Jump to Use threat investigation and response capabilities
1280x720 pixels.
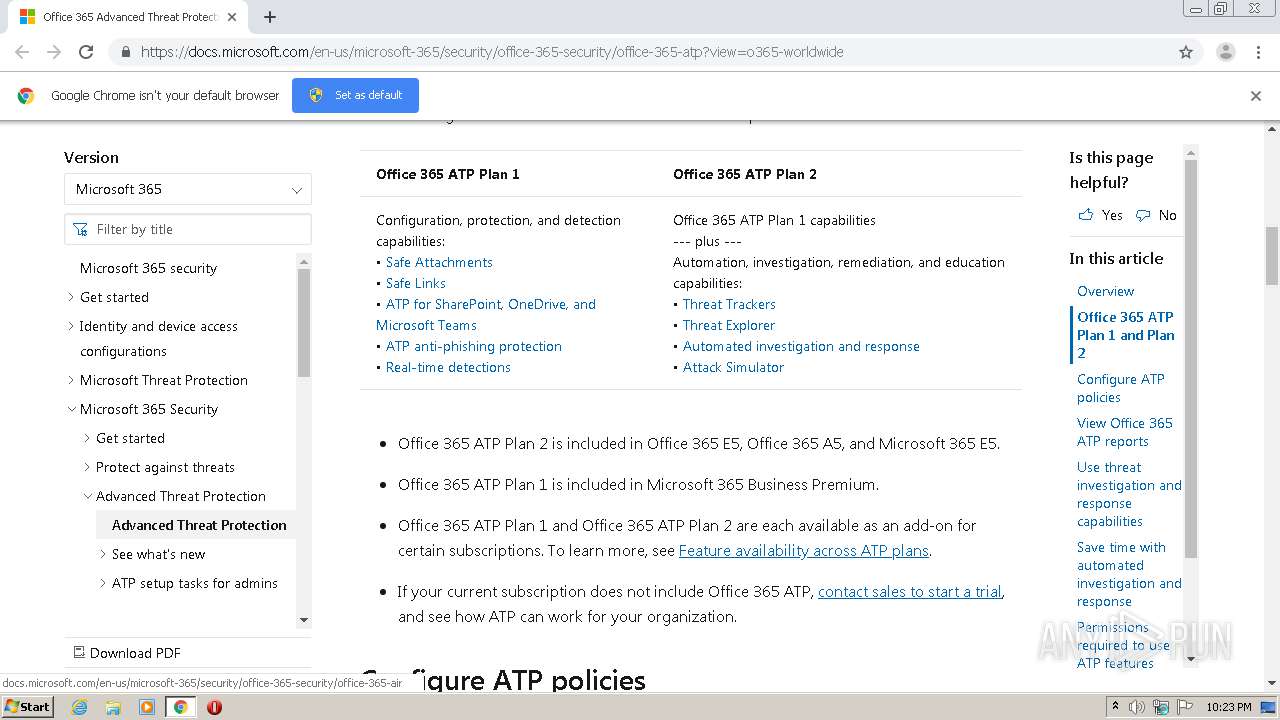point(1129,494)
